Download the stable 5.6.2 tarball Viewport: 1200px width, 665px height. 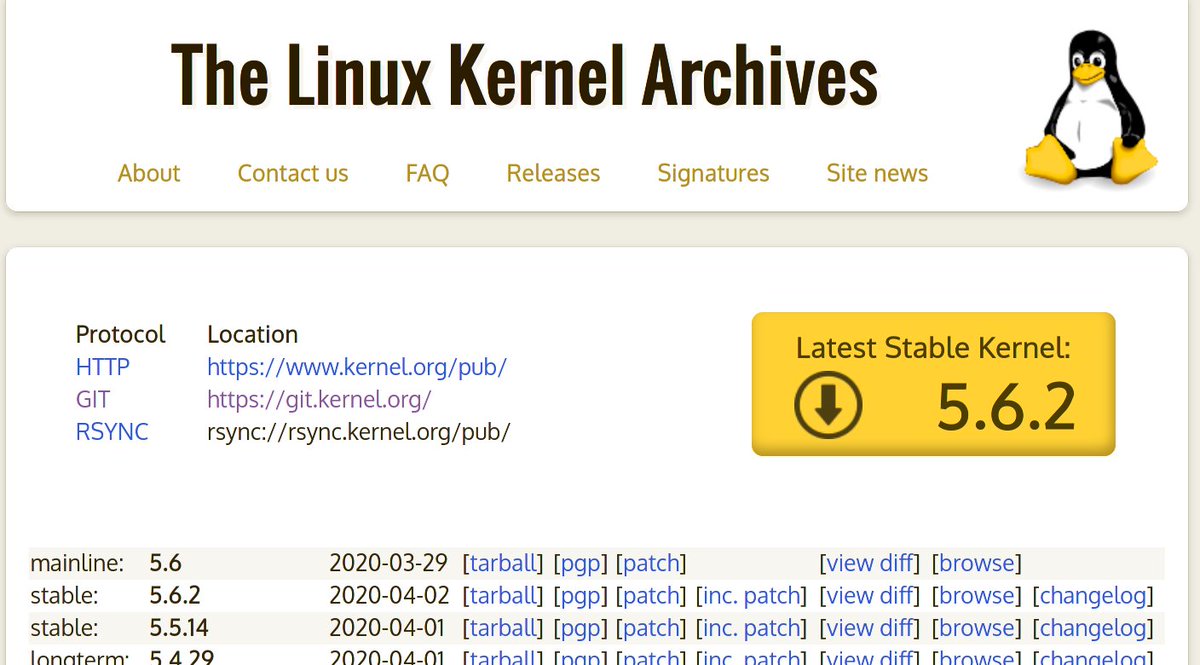(505, 596)
